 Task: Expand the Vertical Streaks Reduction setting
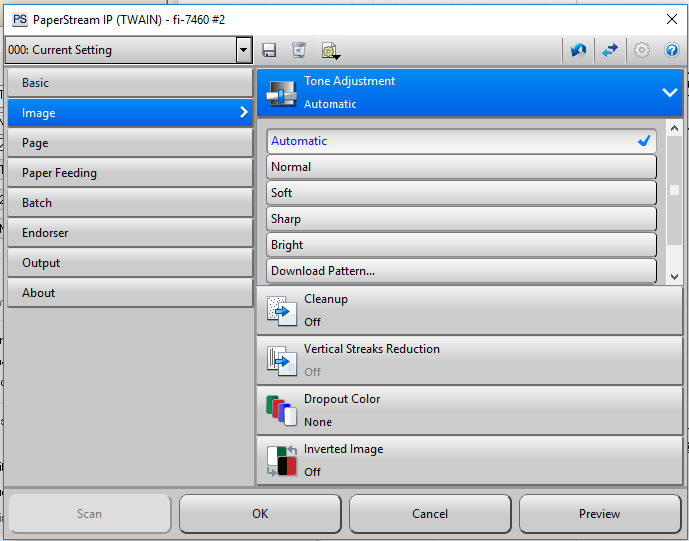[x=470, y=360]
